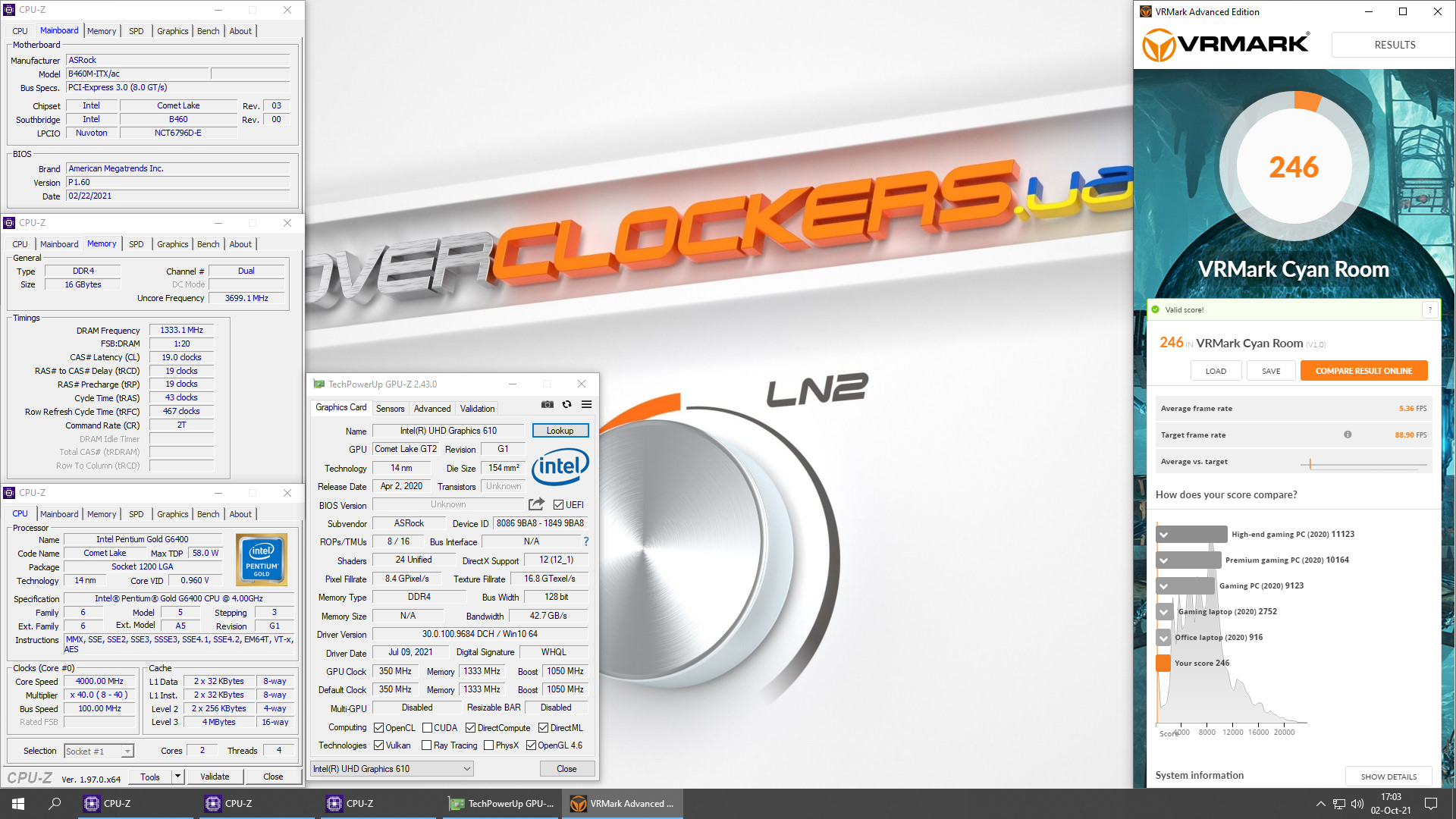This screenshot has width=1456, height=819.
Task: Click network tray icon
Action: 1339,804
